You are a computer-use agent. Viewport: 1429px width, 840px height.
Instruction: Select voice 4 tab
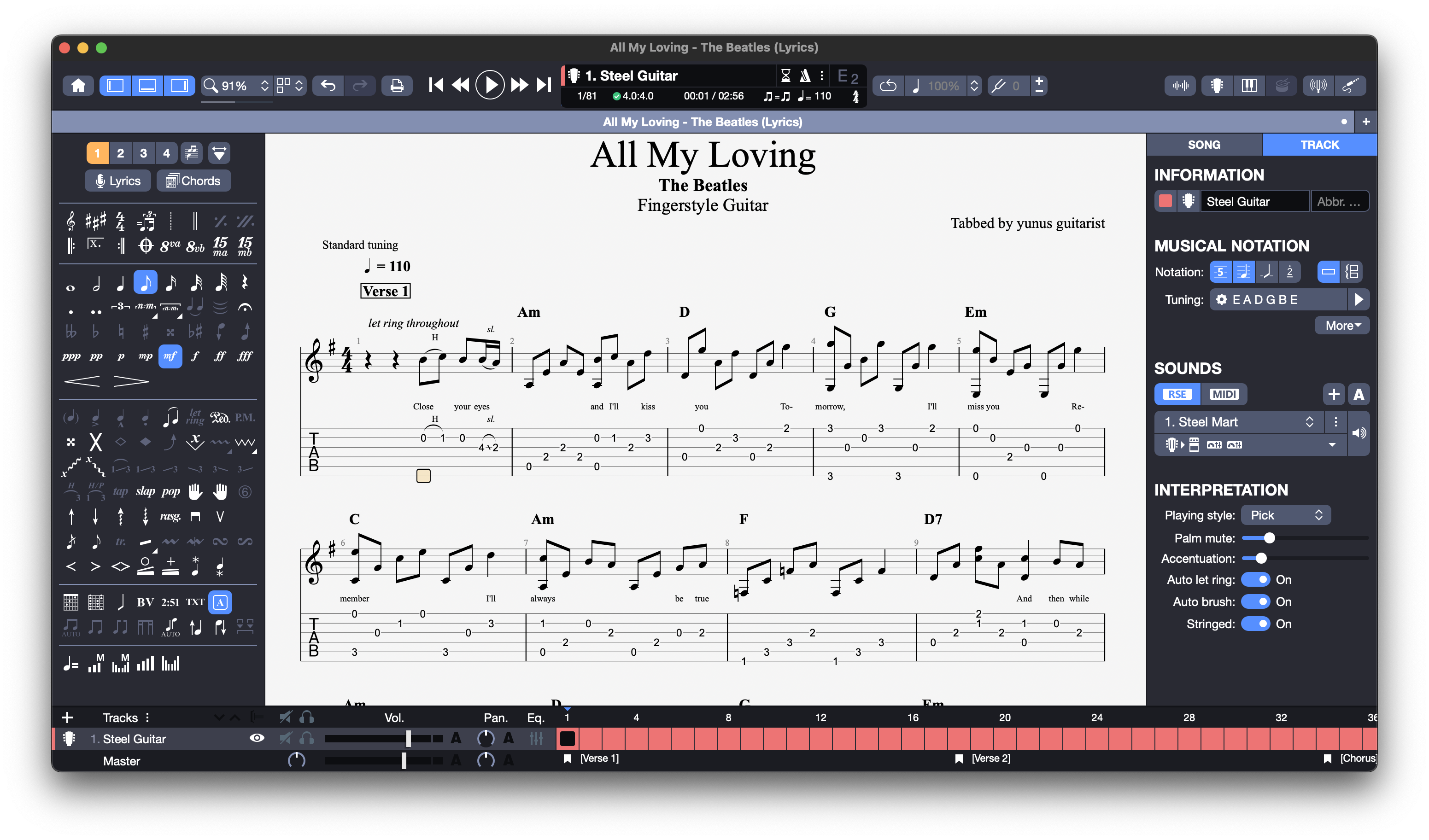pos(166,153)
